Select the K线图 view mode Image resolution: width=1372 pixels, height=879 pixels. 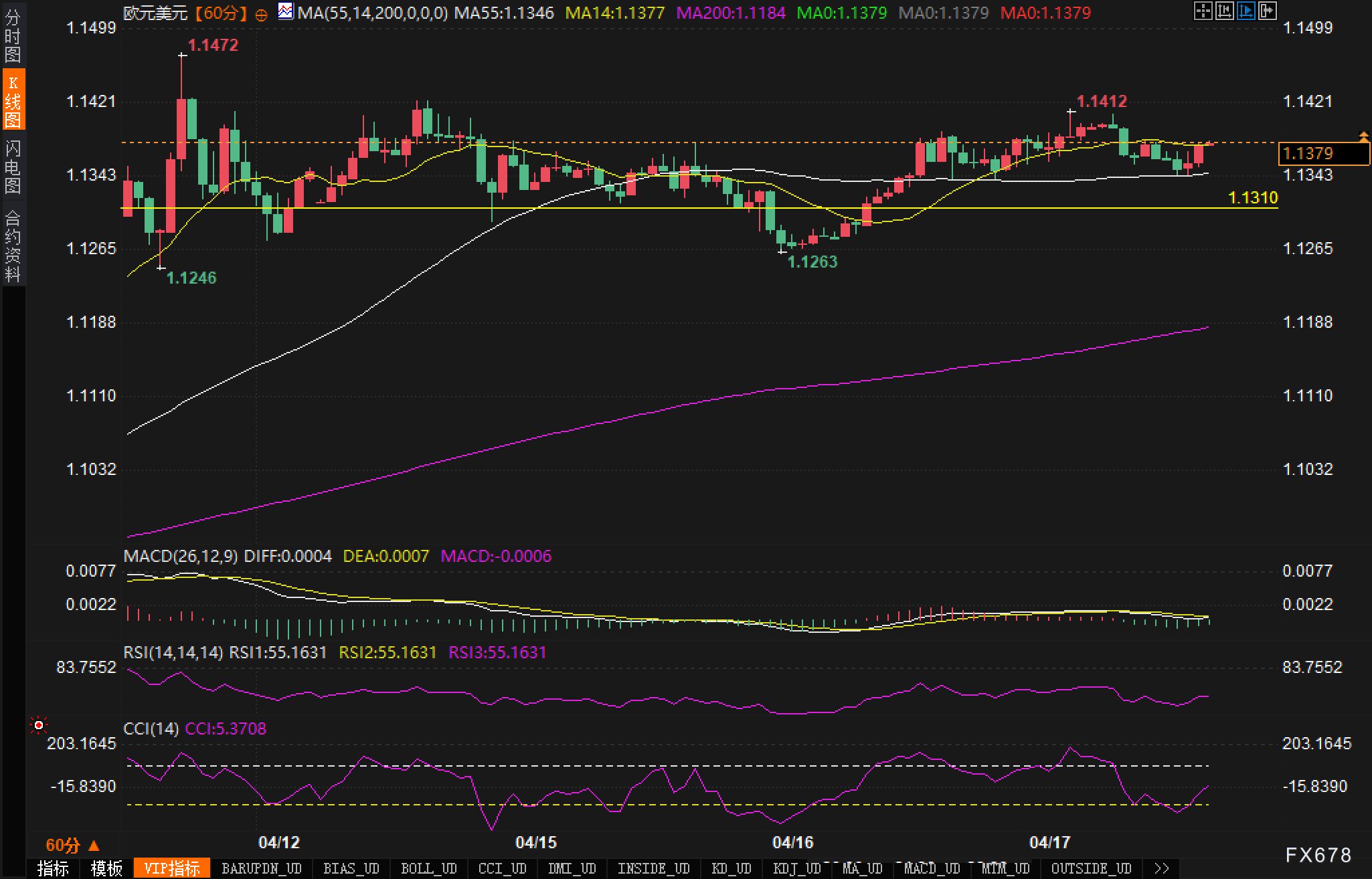[x=13, y=100]
